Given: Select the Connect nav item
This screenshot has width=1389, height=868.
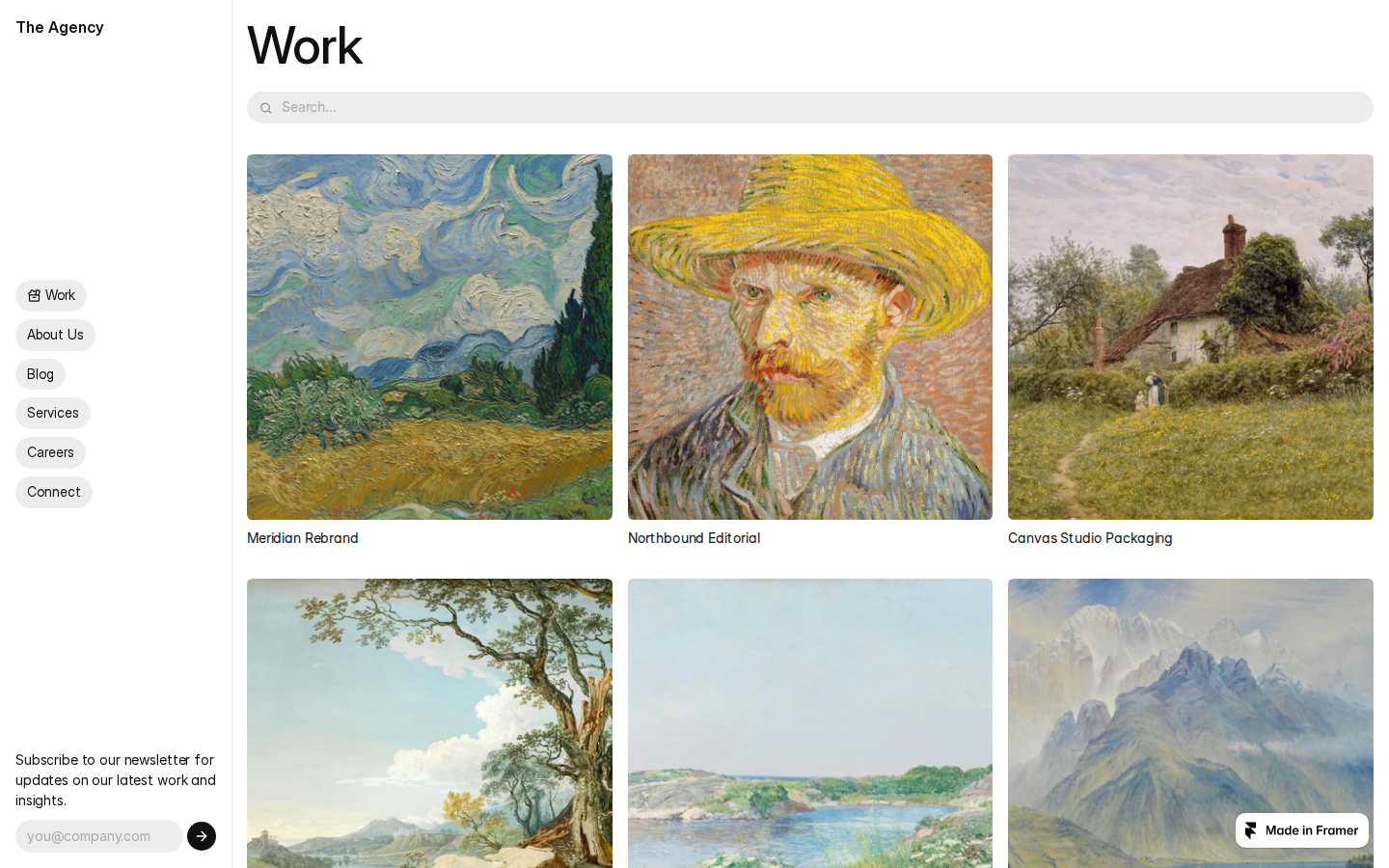Looking at the screenshot, I should coord(54,492).
